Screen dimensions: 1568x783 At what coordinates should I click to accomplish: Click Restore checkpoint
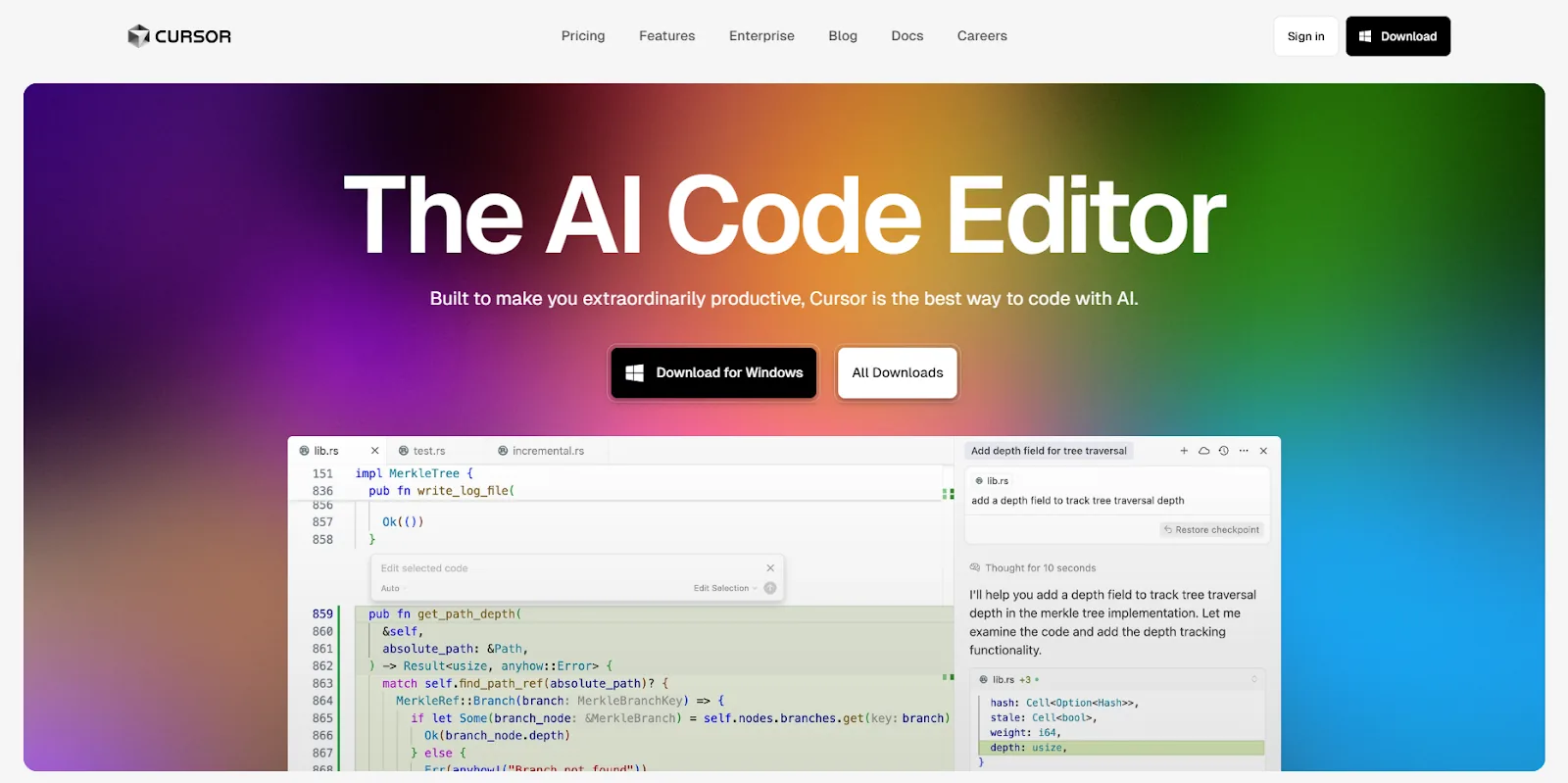1212,530
